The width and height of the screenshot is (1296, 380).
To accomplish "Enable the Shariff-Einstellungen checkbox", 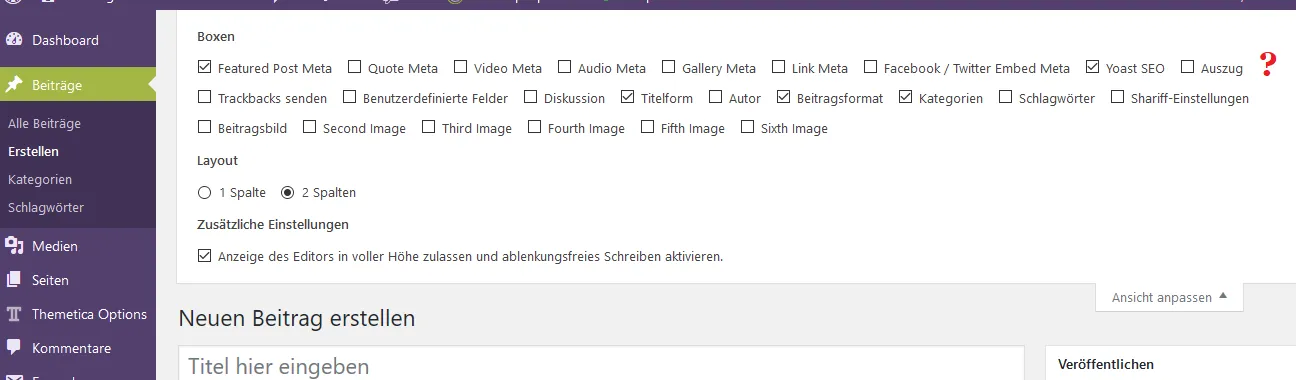I will 1119,98.
